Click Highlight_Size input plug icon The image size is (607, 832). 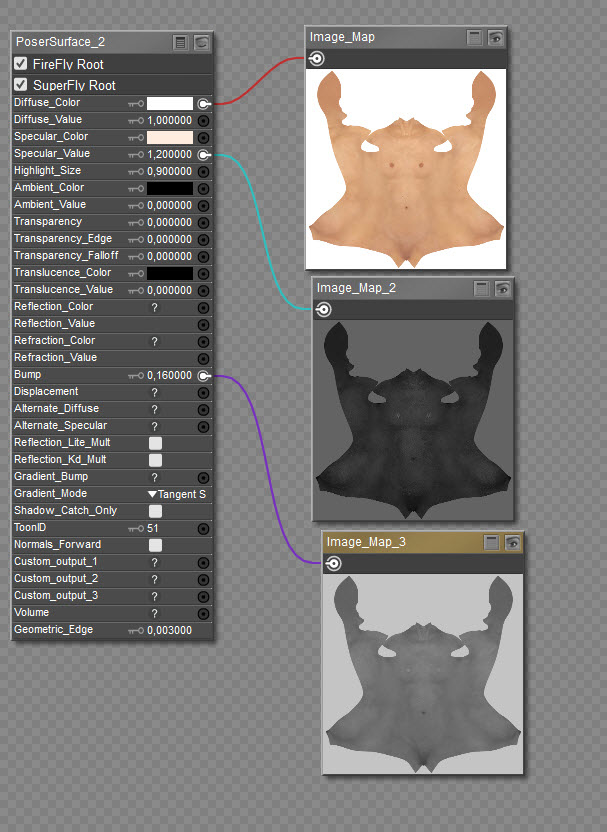coord(203,171)
